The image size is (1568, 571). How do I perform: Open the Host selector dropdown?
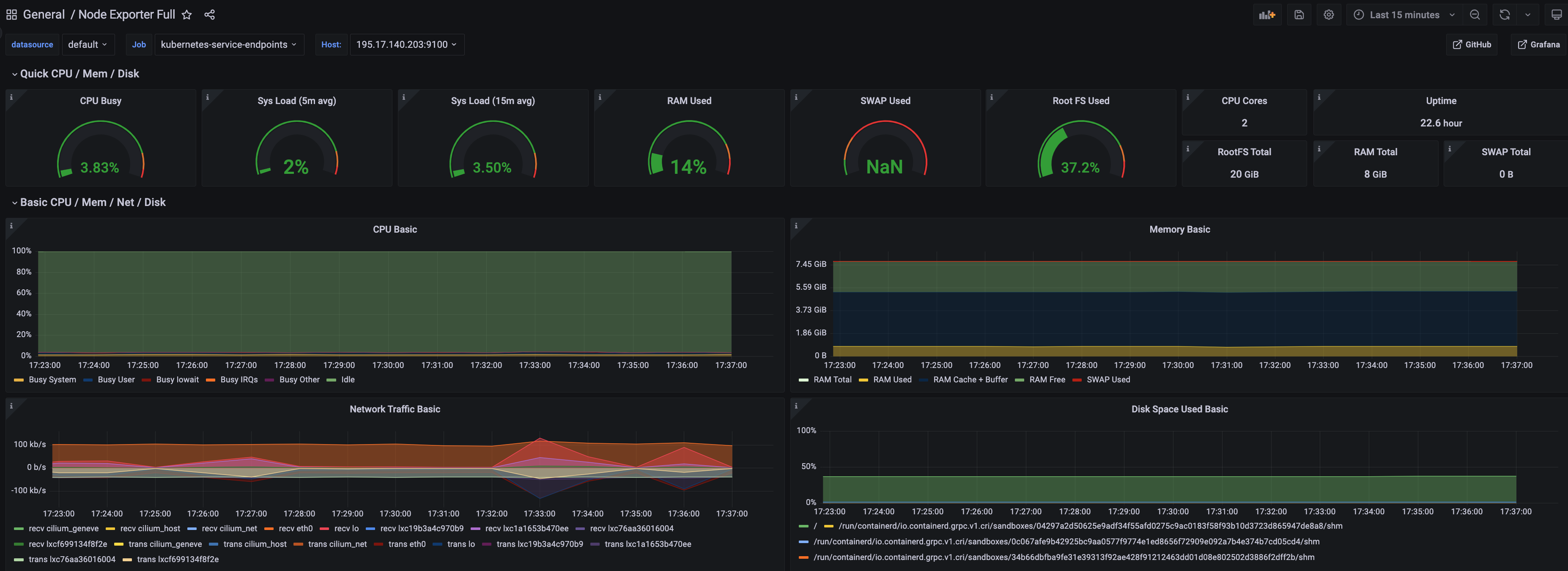click(x=407, y=44)
